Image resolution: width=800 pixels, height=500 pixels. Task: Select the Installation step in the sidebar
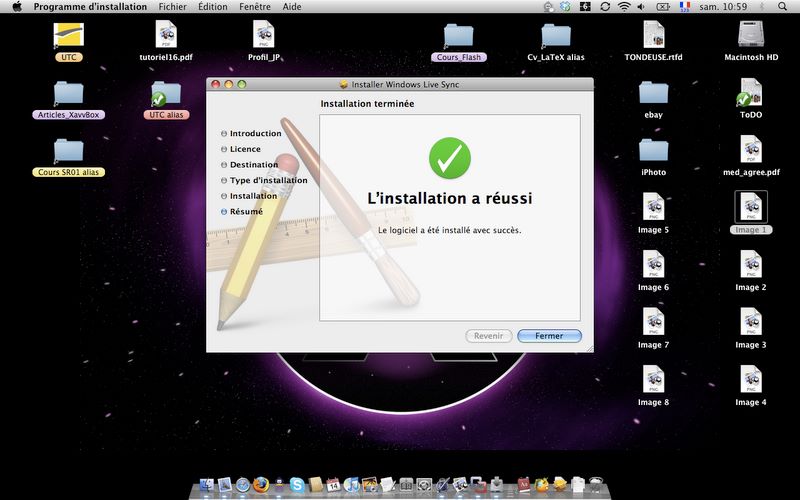pos(249,196)
